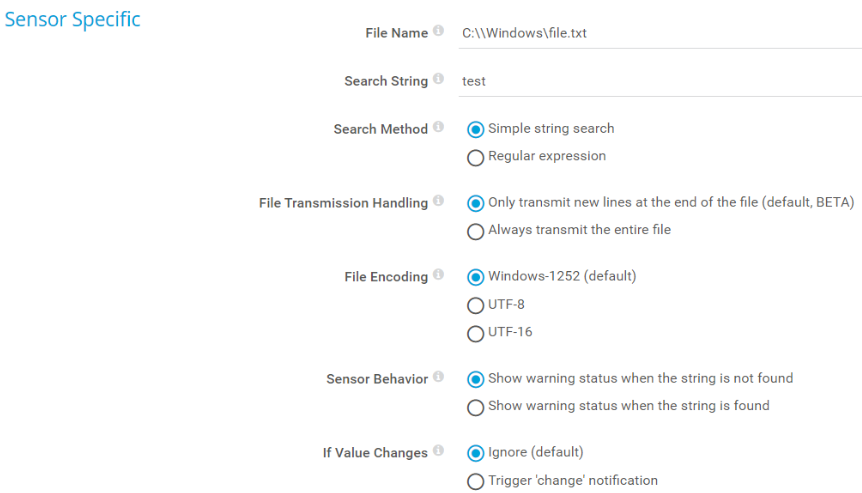The image size is (862, 493).
Task: Focus the Search String text field
Action: [658, 81]
